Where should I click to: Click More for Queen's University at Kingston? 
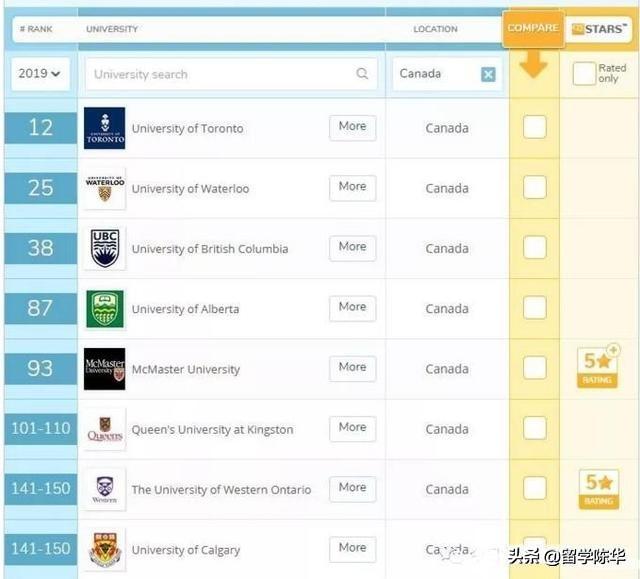pos(353,429)
